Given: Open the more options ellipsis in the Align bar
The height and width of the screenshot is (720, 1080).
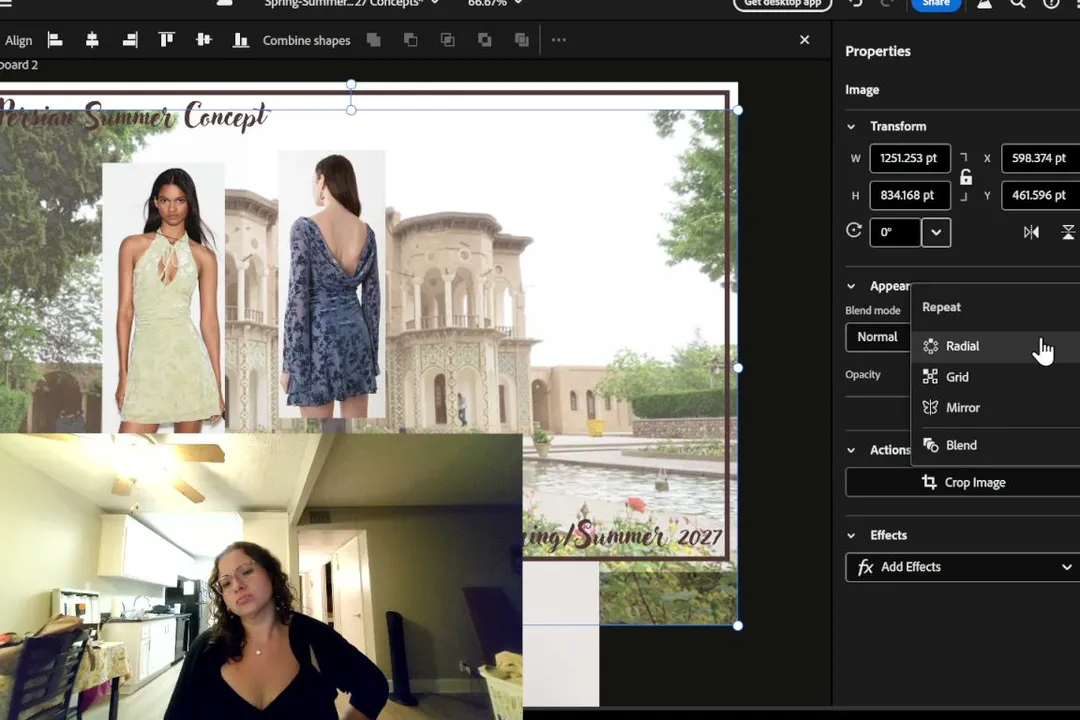Looking at the screenshot, I should tap(559, 40).
